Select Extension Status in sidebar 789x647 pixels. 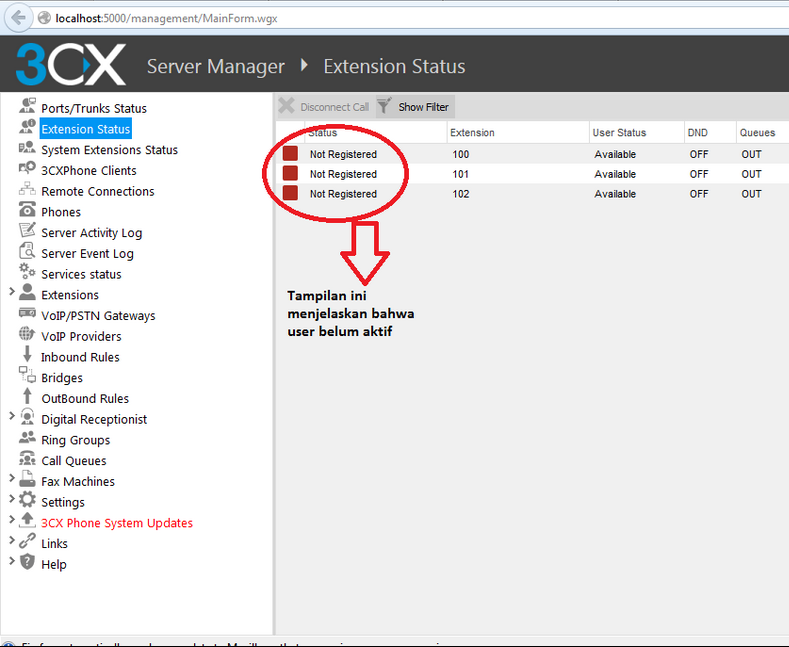[x=86, y=129]
